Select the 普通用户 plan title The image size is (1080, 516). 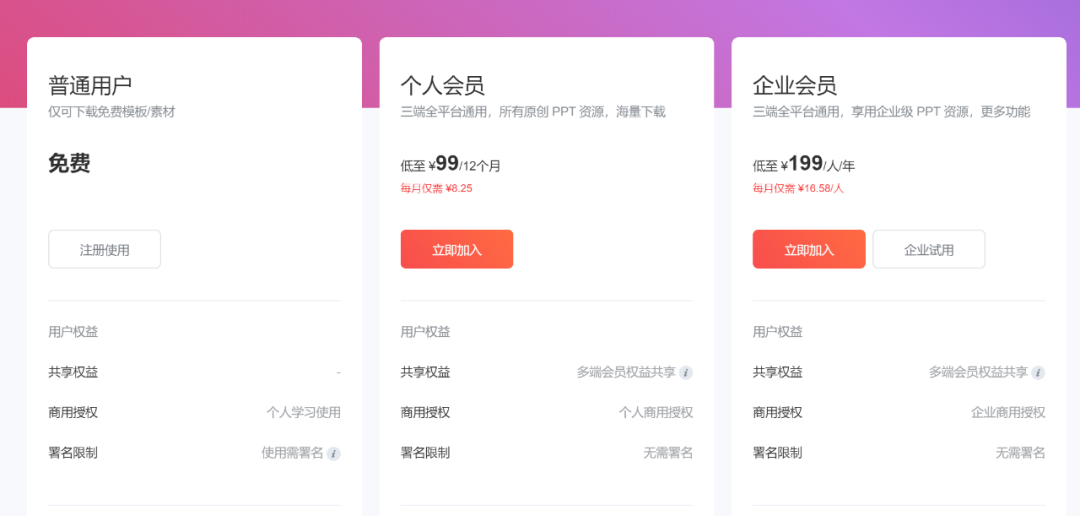coord(90,85)
